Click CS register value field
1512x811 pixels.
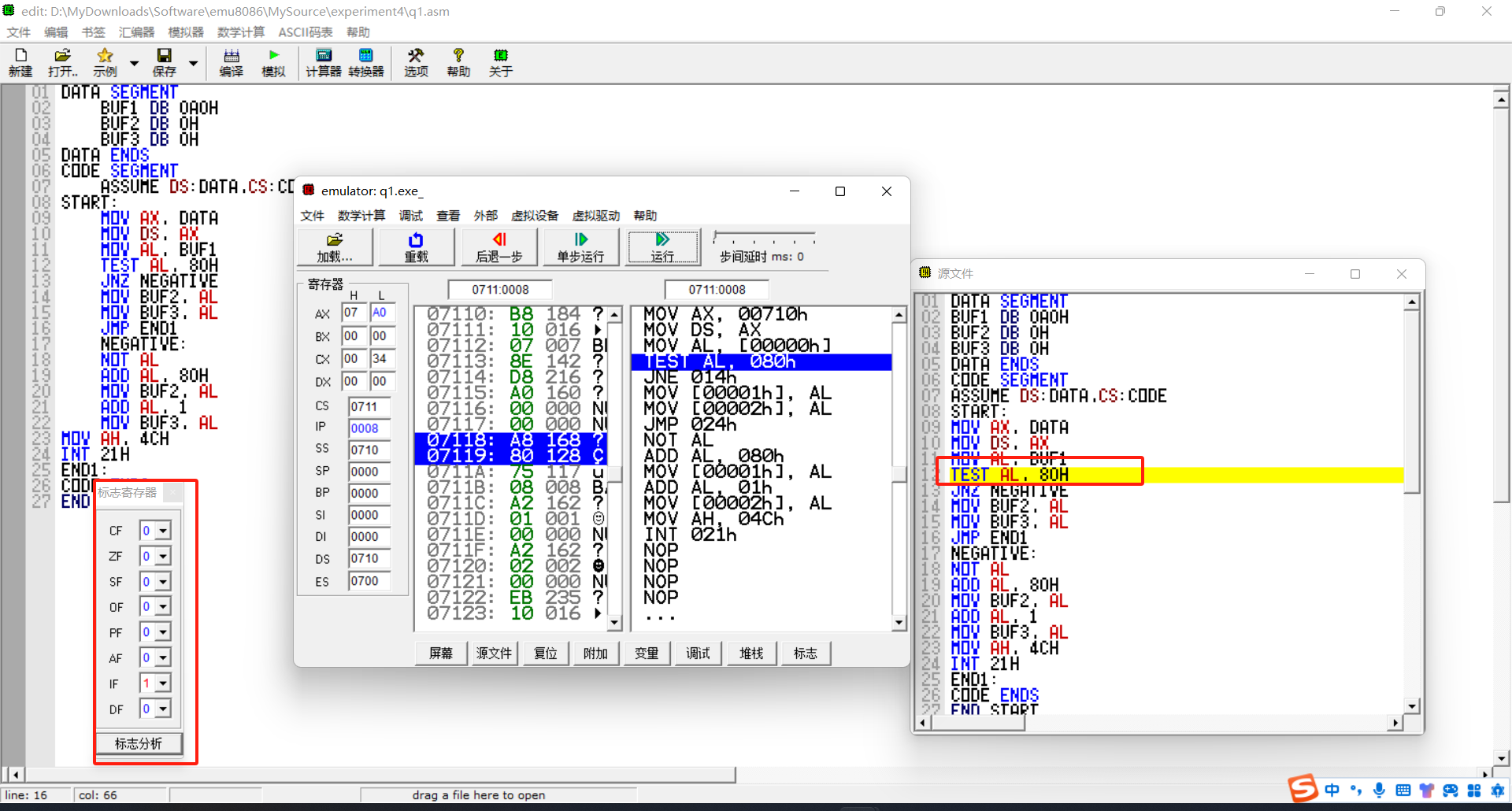click(369, 406)
